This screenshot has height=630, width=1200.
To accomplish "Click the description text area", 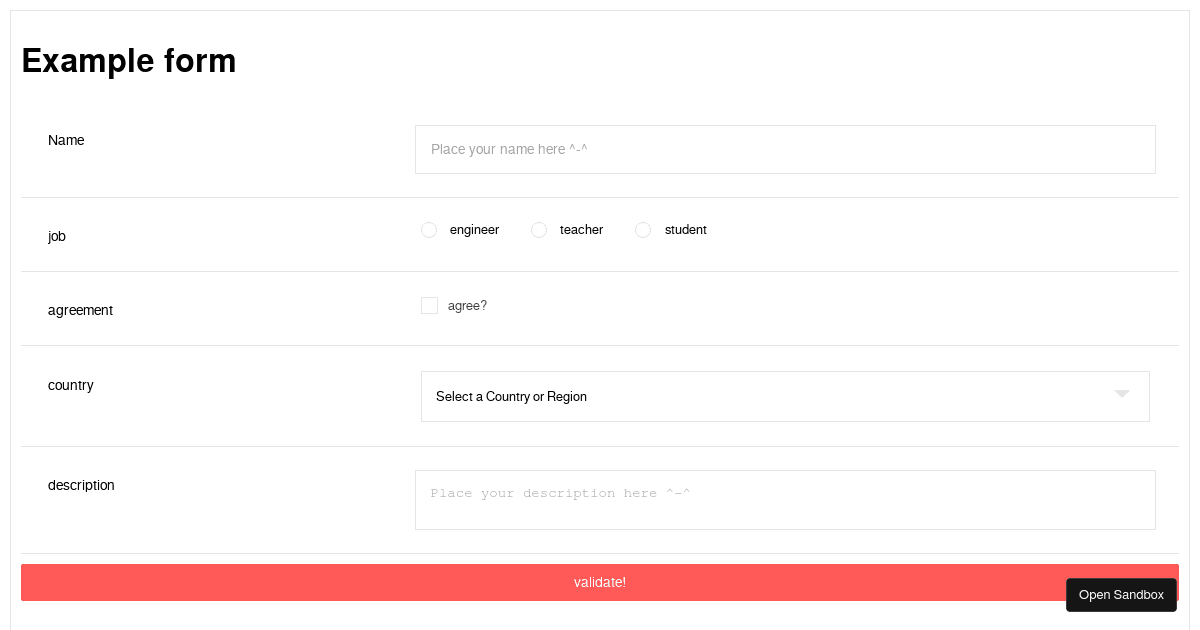I will pos(785,499).
